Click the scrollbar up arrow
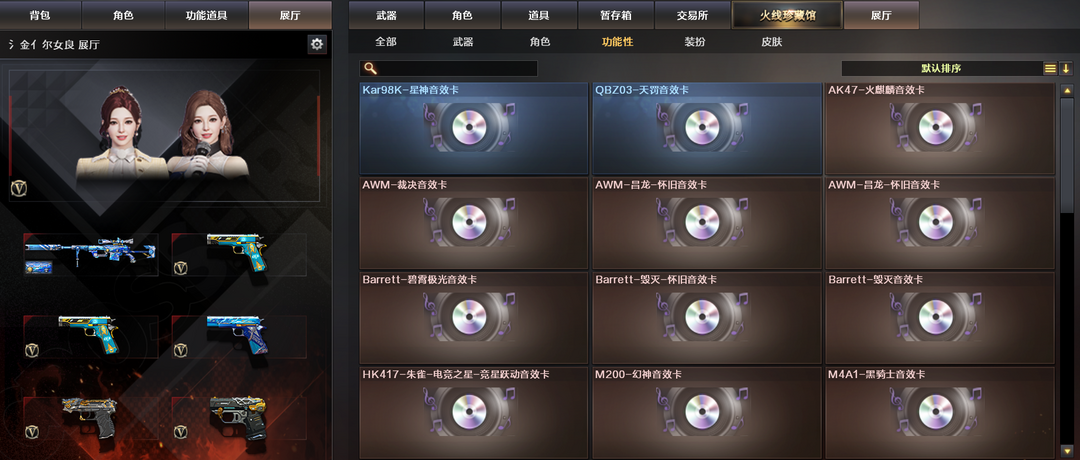1080x460 pixels. click(1066, 90)
